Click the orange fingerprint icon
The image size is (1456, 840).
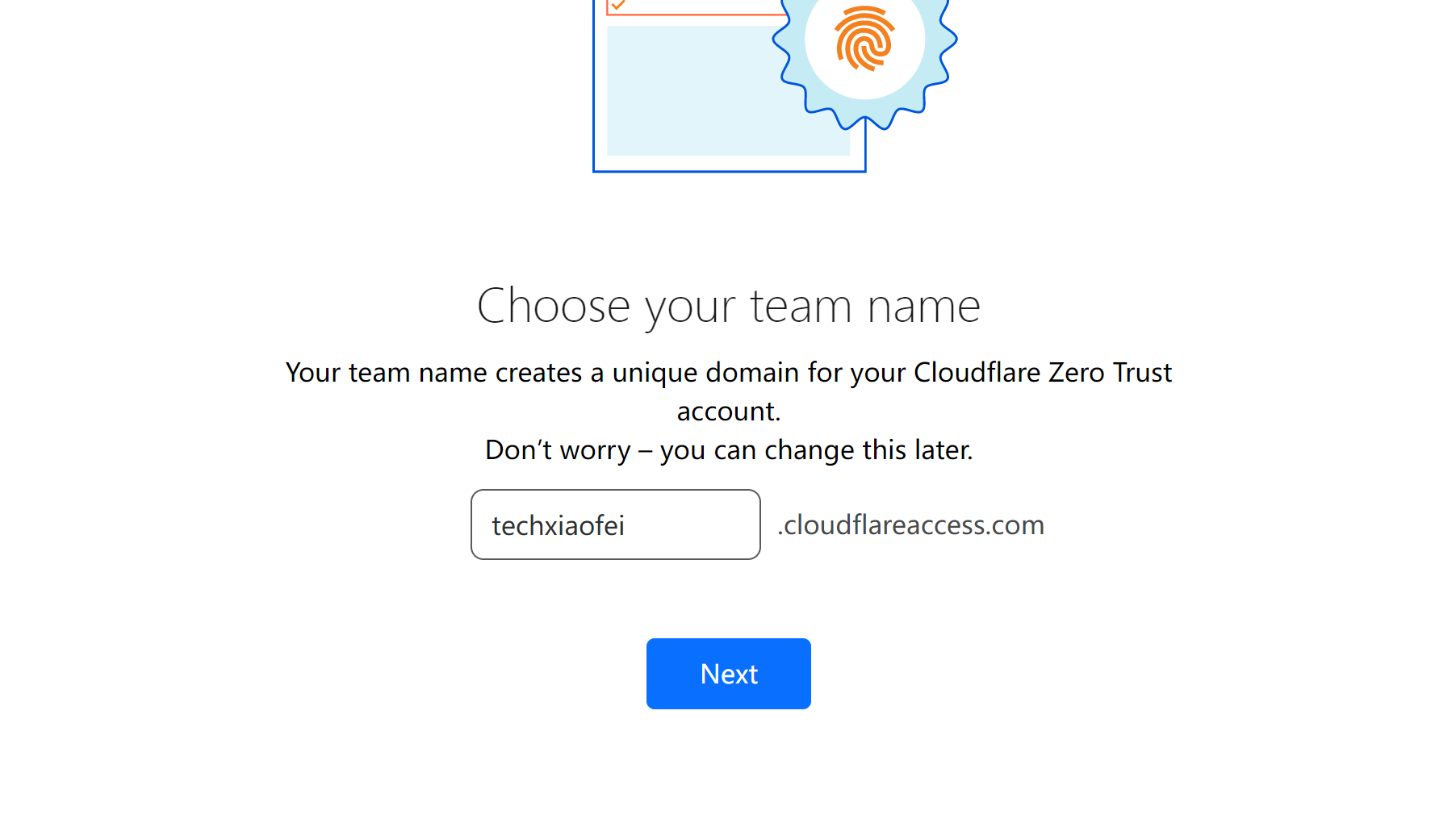coord(864,39)
